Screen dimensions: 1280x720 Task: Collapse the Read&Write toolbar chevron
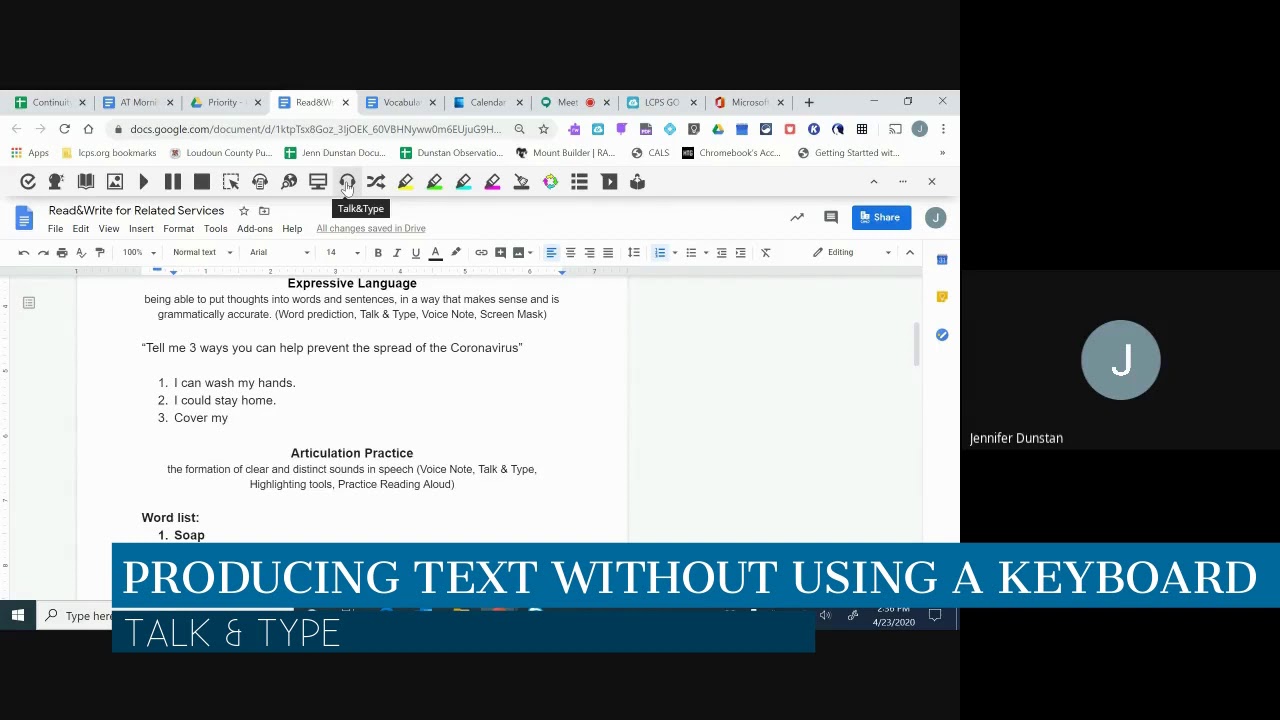[x=873, y=182]
